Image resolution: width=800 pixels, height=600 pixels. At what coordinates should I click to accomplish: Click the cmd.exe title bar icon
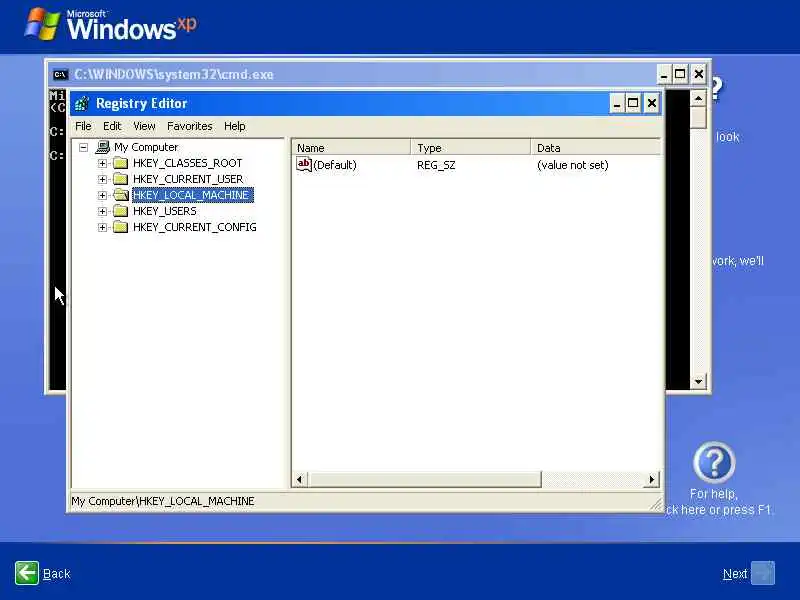60,74
